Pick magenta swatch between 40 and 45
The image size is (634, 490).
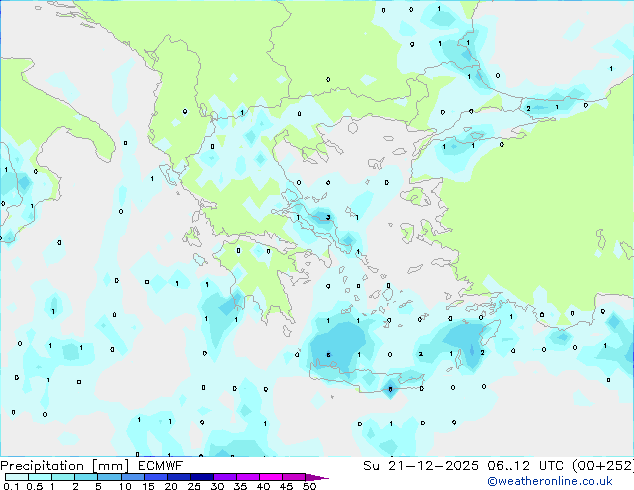coord(271,477)
